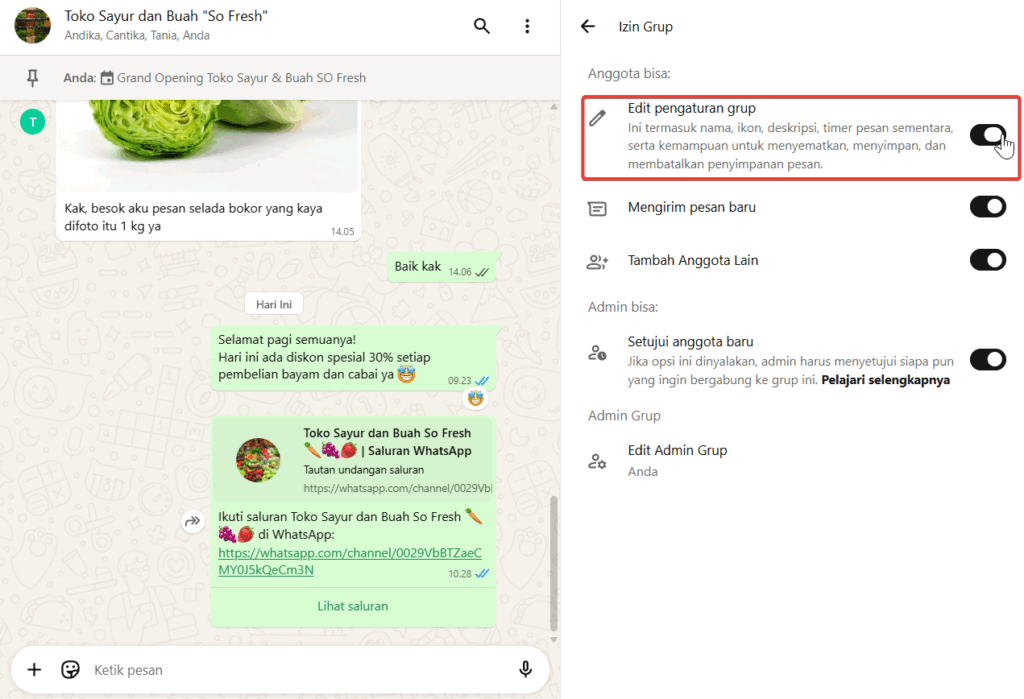Toggle Mengirim pesan baru switch

[987, 207]
